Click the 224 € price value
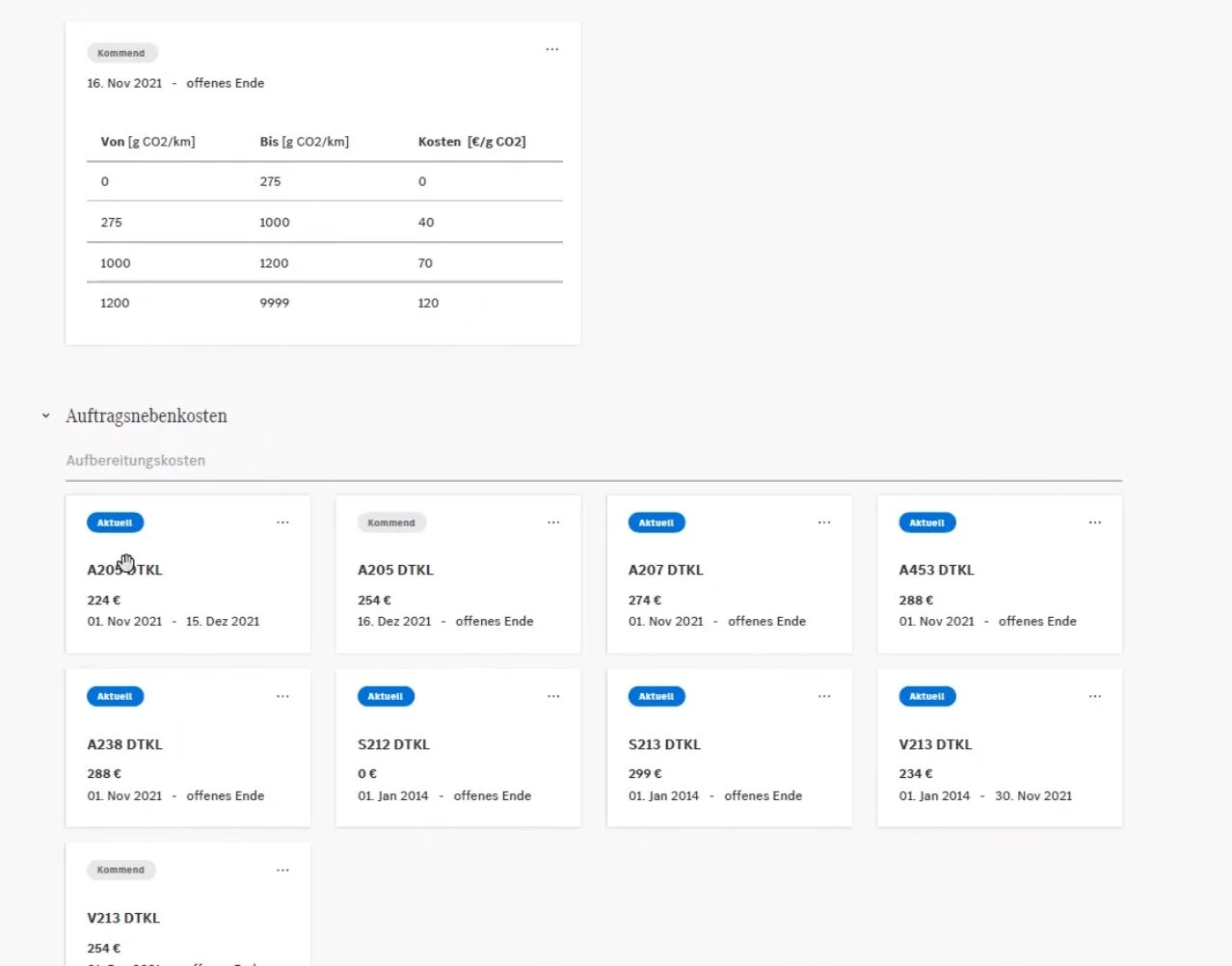Screen dimensions: 1232x966 coord(104,600)
